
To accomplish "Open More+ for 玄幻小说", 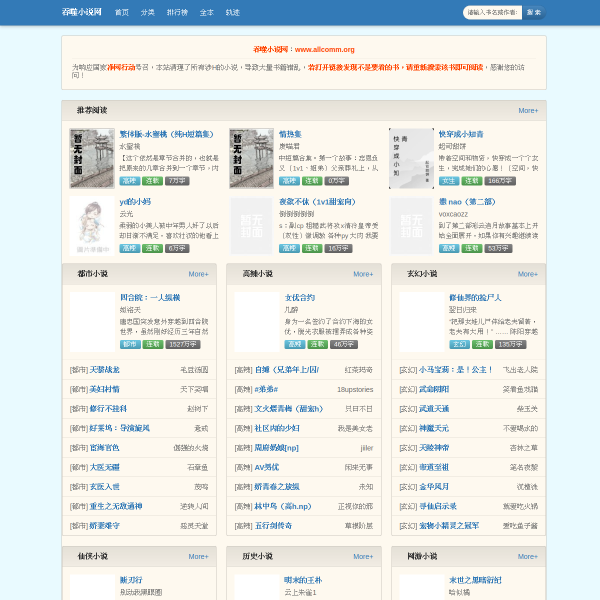I will tap(528, 274).
